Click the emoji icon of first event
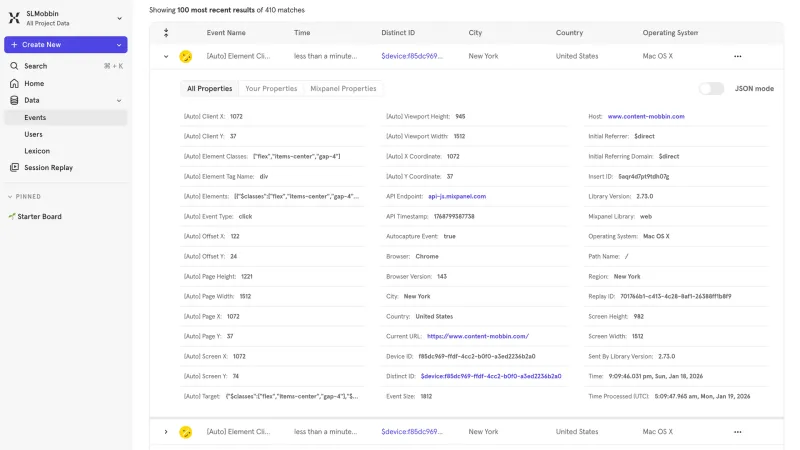Image resolution: width=800 pixels, height=450 pixels. 186,56
